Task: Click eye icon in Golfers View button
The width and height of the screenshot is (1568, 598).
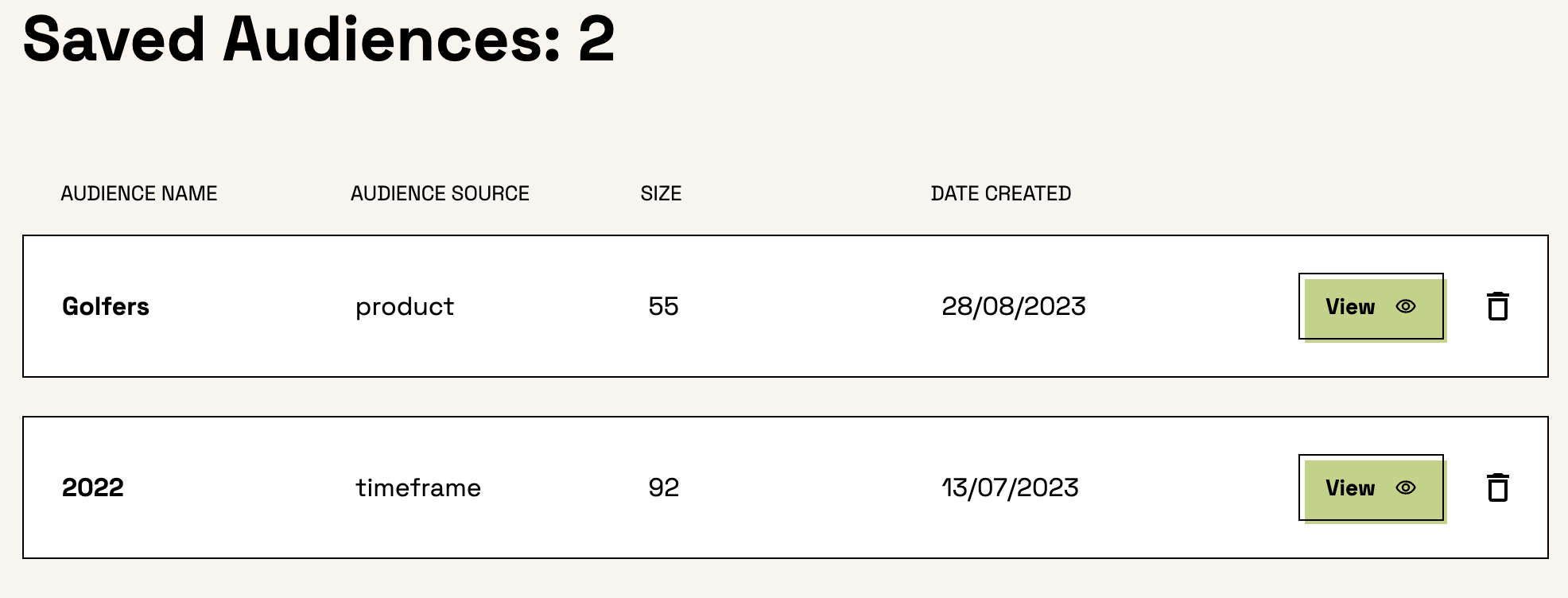Action: pyautogui.click(x=1405, y=306)
